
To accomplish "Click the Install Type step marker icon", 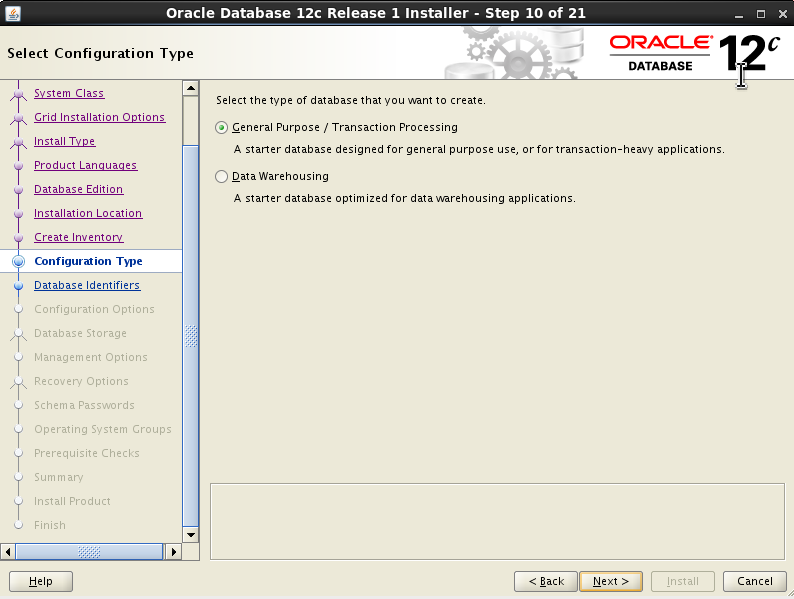I will tap(19, 142).
